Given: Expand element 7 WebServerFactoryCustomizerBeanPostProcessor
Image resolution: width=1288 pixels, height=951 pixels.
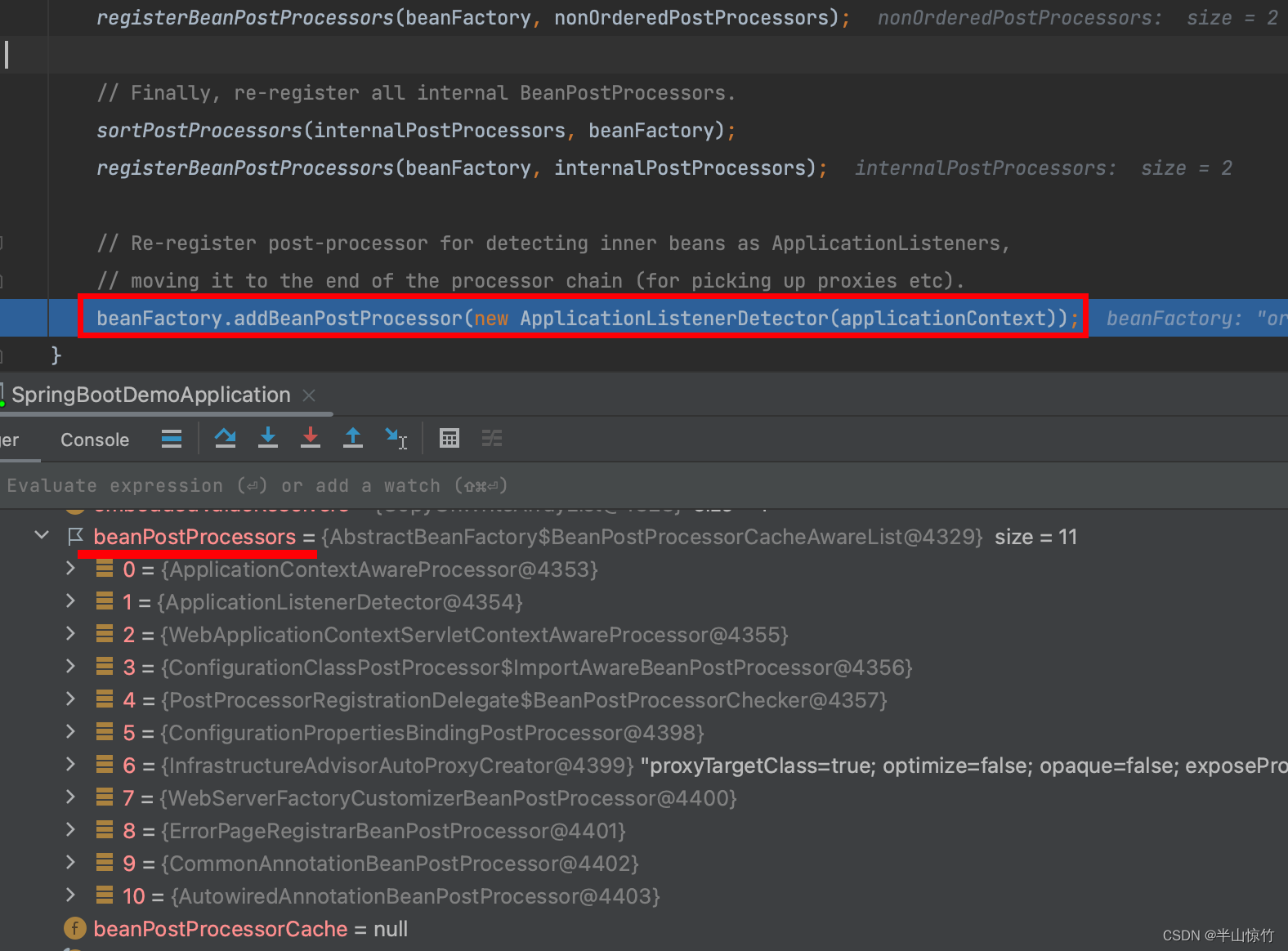Looking at the screenshot, I should point(71,797).
